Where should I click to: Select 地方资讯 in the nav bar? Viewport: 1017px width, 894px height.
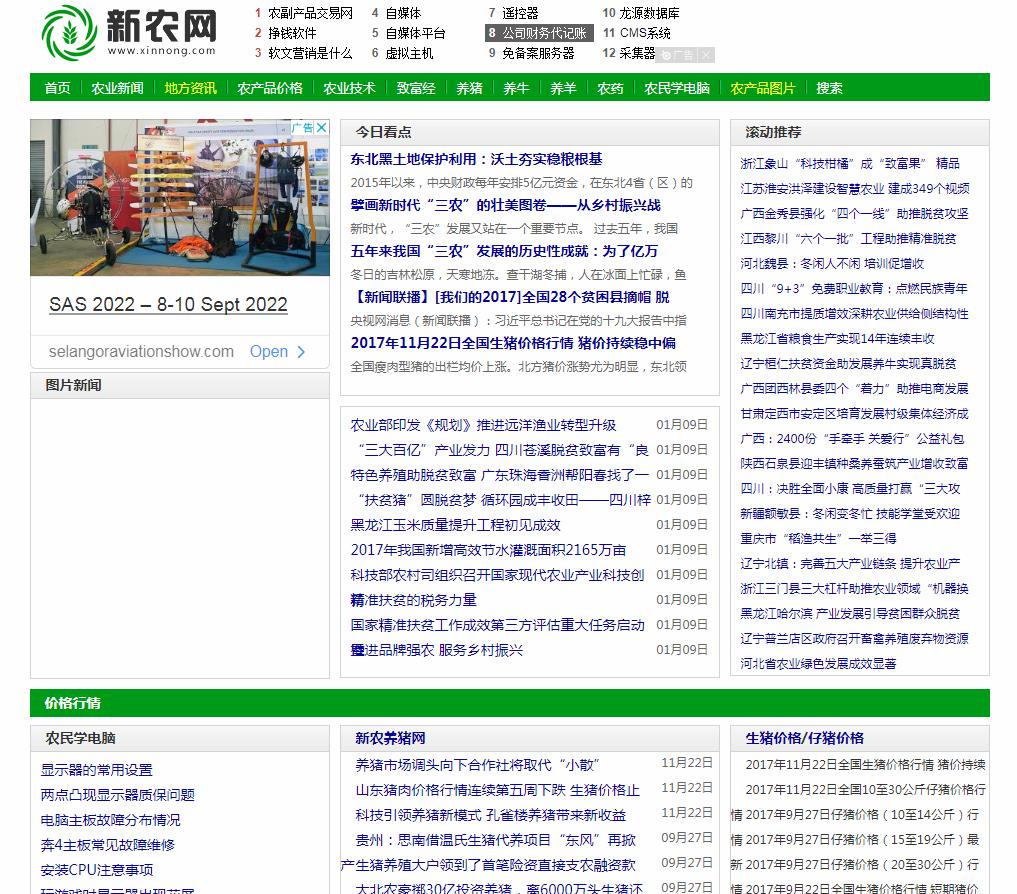[191, 88]
